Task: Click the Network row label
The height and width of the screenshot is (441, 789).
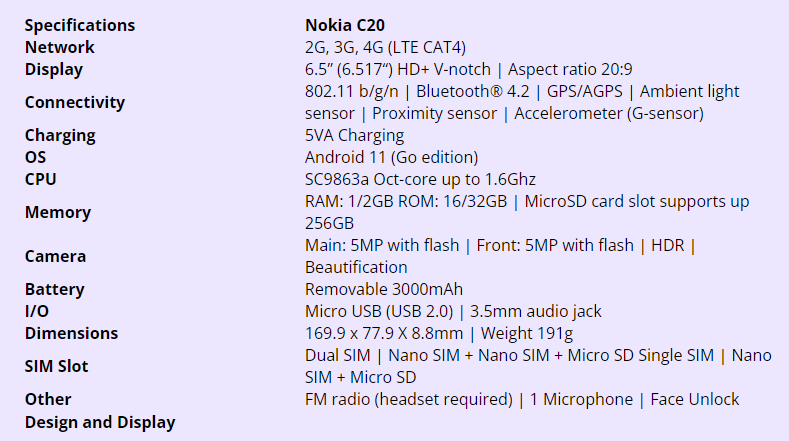Action: point(60,47)
